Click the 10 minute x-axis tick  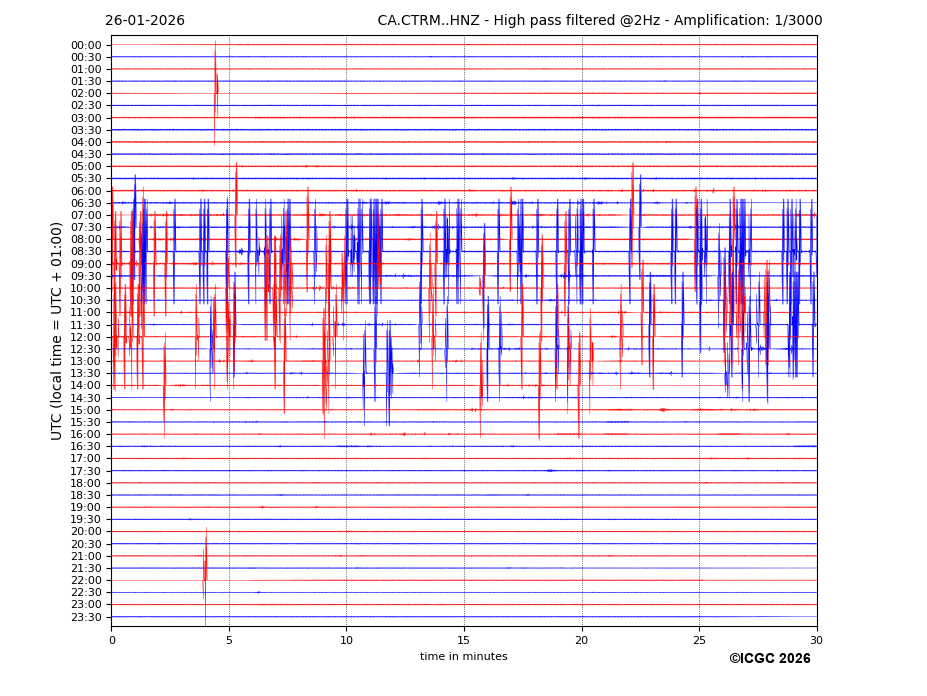click(x=346, y=640)
